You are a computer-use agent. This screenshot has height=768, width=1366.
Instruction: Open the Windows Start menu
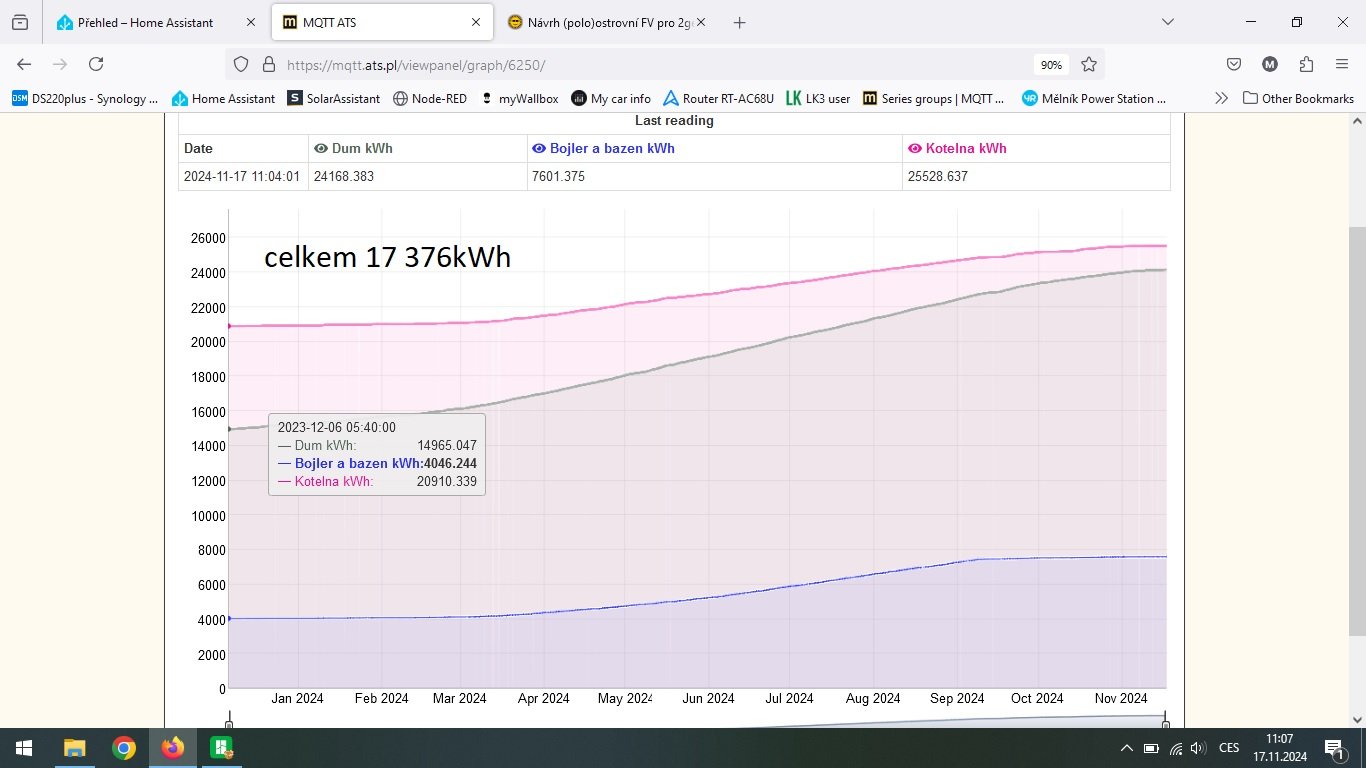point(23,747)
